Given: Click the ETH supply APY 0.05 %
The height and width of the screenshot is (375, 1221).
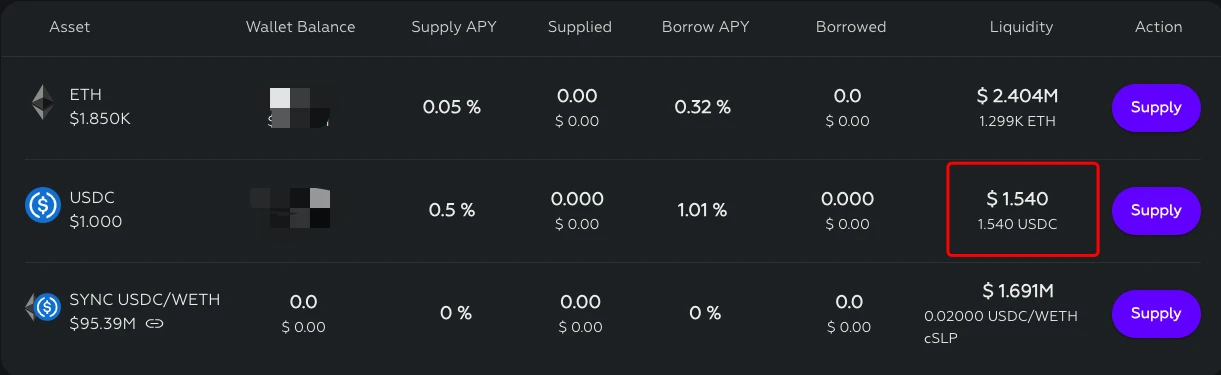Looking at the screenshot, I should [x=451, y=107].
